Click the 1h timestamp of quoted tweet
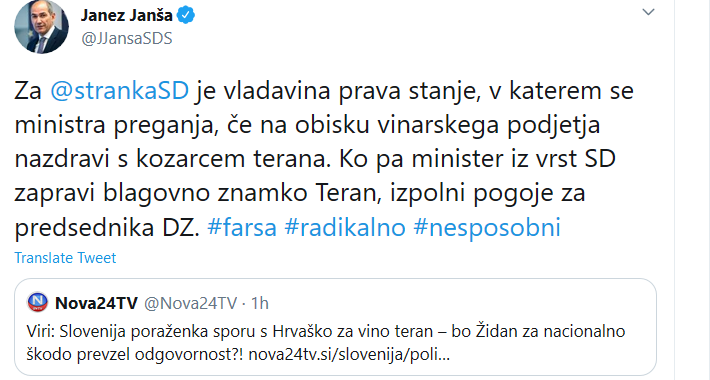Image resolution: width=710 pixels, height=380 pixels. [259, 303]
